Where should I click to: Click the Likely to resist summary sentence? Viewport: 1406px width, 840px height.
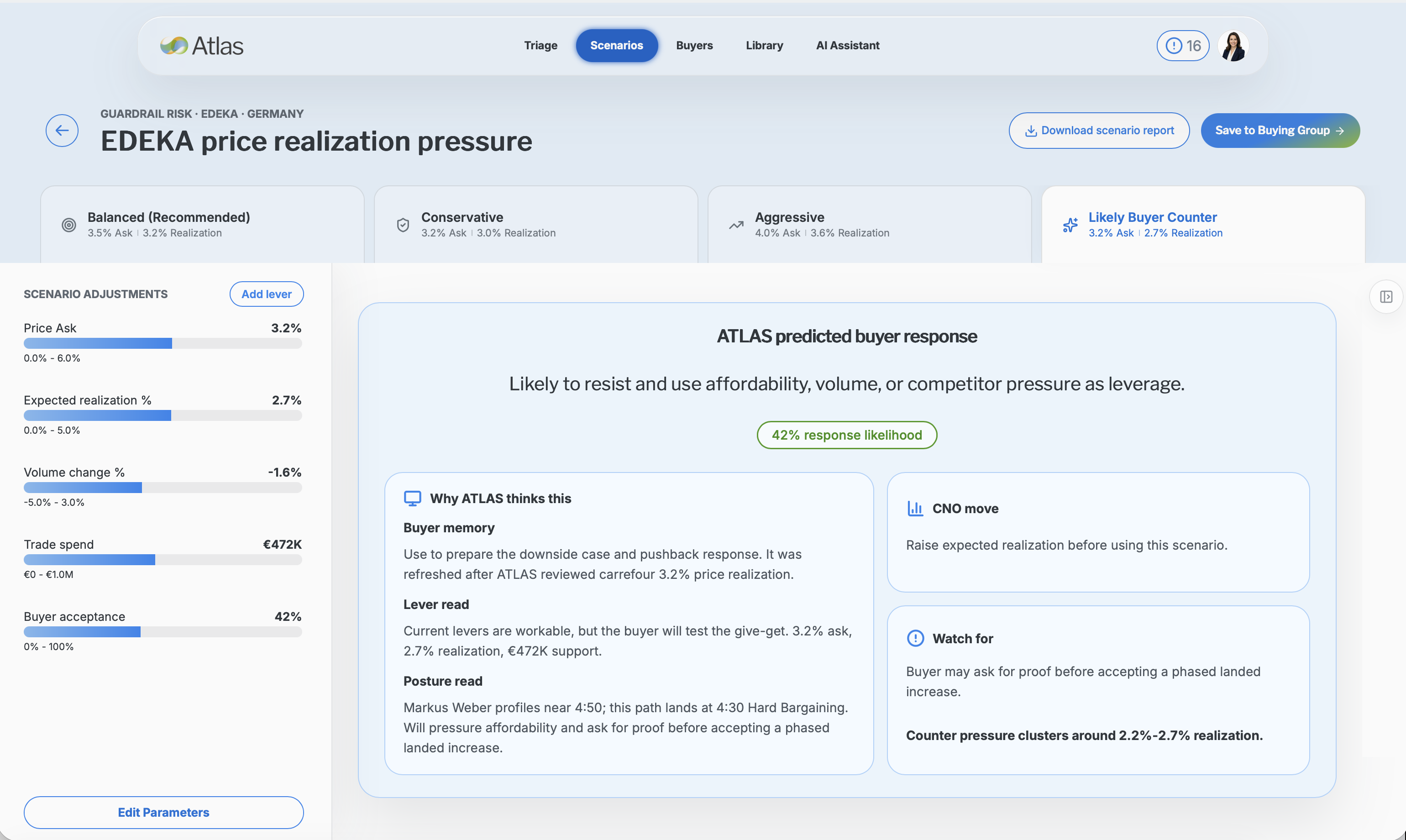click(x=847, y=384)
